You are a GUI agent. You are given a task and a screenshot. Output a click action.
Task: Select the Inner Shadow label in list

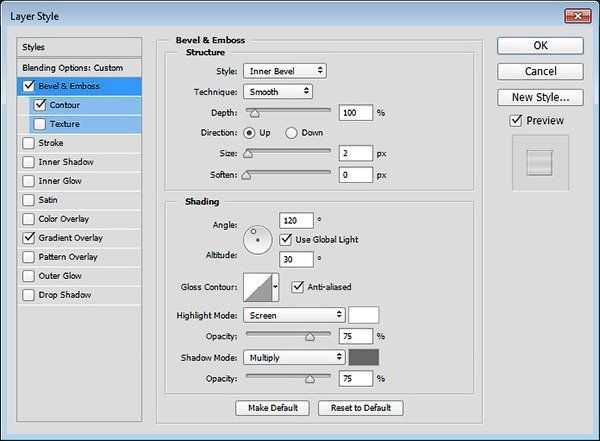[66, 162]
